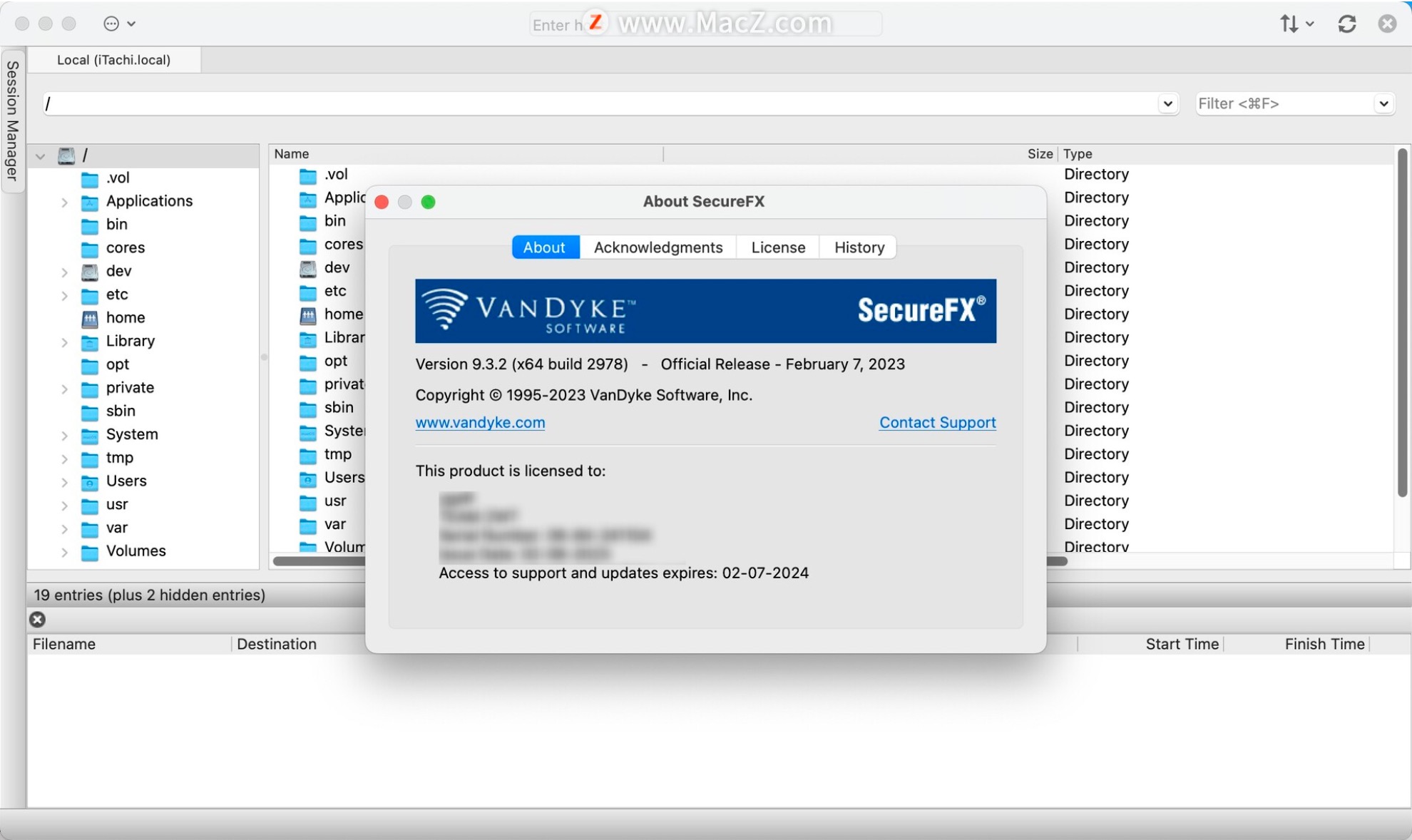Open the path history dropdown
The height and width of the screenshot is (840, 1412).
(x=1167, y=104)
